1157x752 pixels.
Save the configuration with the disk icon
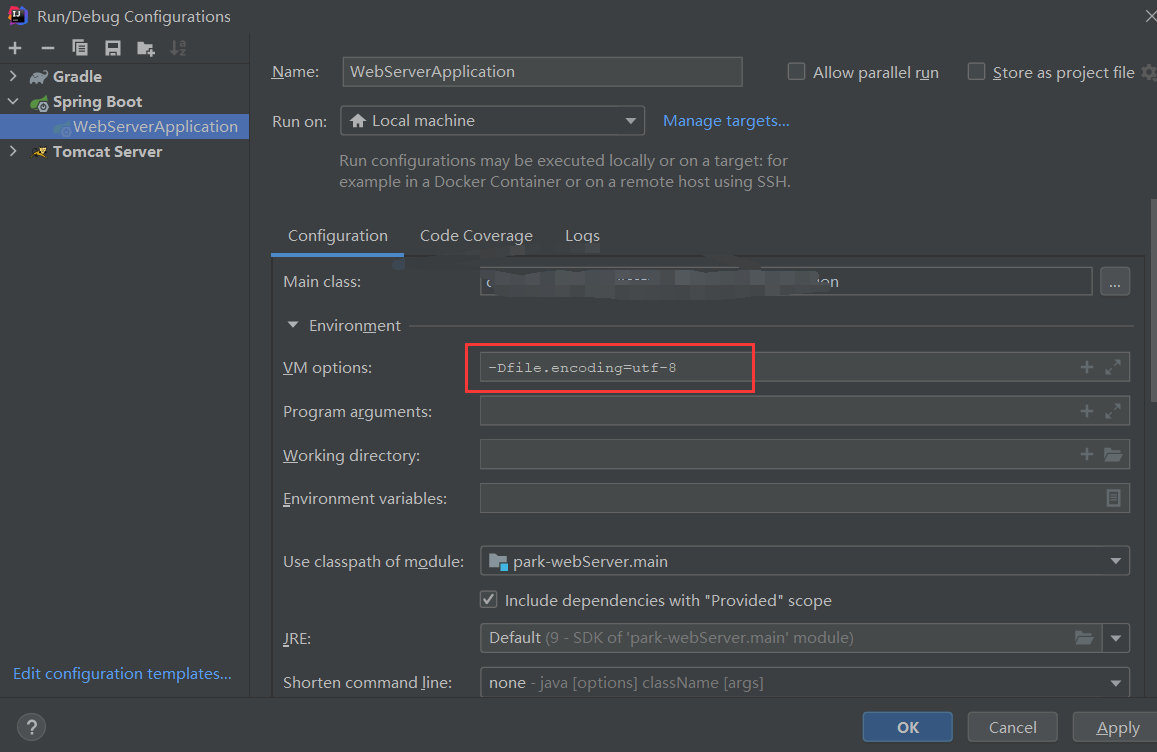tap(112, 49)
